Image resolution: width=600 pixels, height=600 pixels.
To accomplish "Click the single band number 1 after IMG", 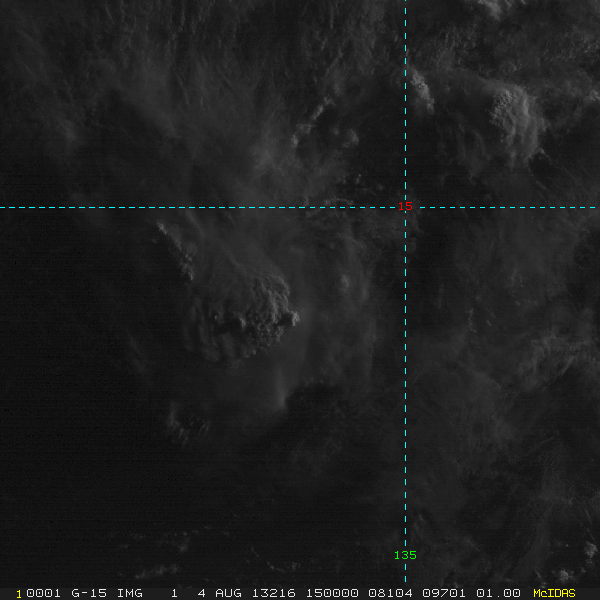I will (172, 593).
